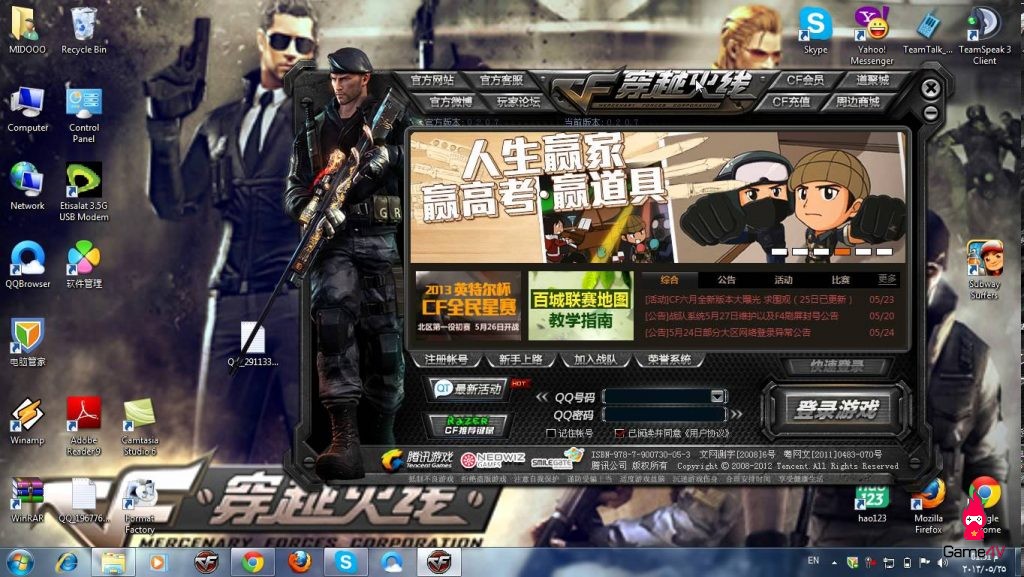This screenshot has height=577, width=1024.
Task: Open the Skype desktop shortcut
Action: 816,31
